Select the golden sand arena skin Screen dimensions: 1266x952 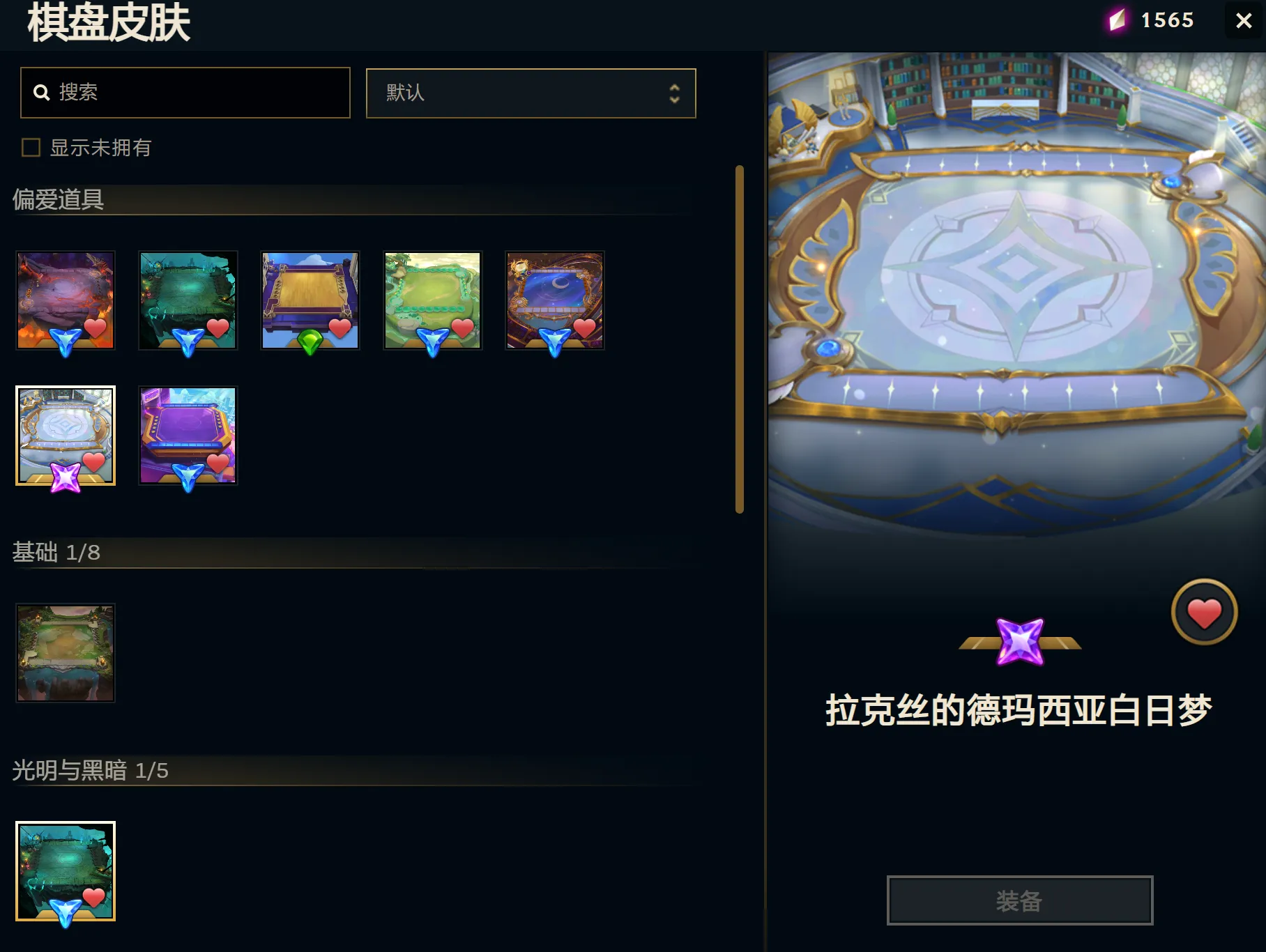(x=310, y=300)
